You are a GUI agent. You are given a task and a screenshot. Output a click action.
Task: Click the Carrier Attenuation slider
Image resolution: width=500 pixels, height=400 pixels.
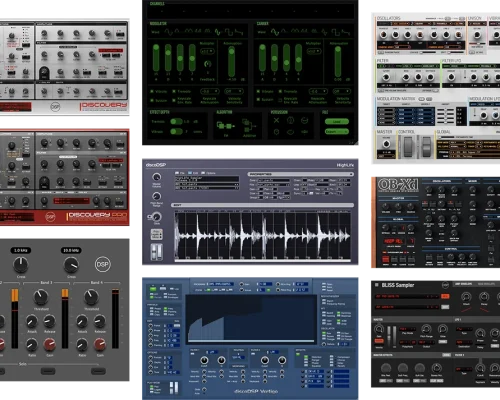click(x=338, y=62)
